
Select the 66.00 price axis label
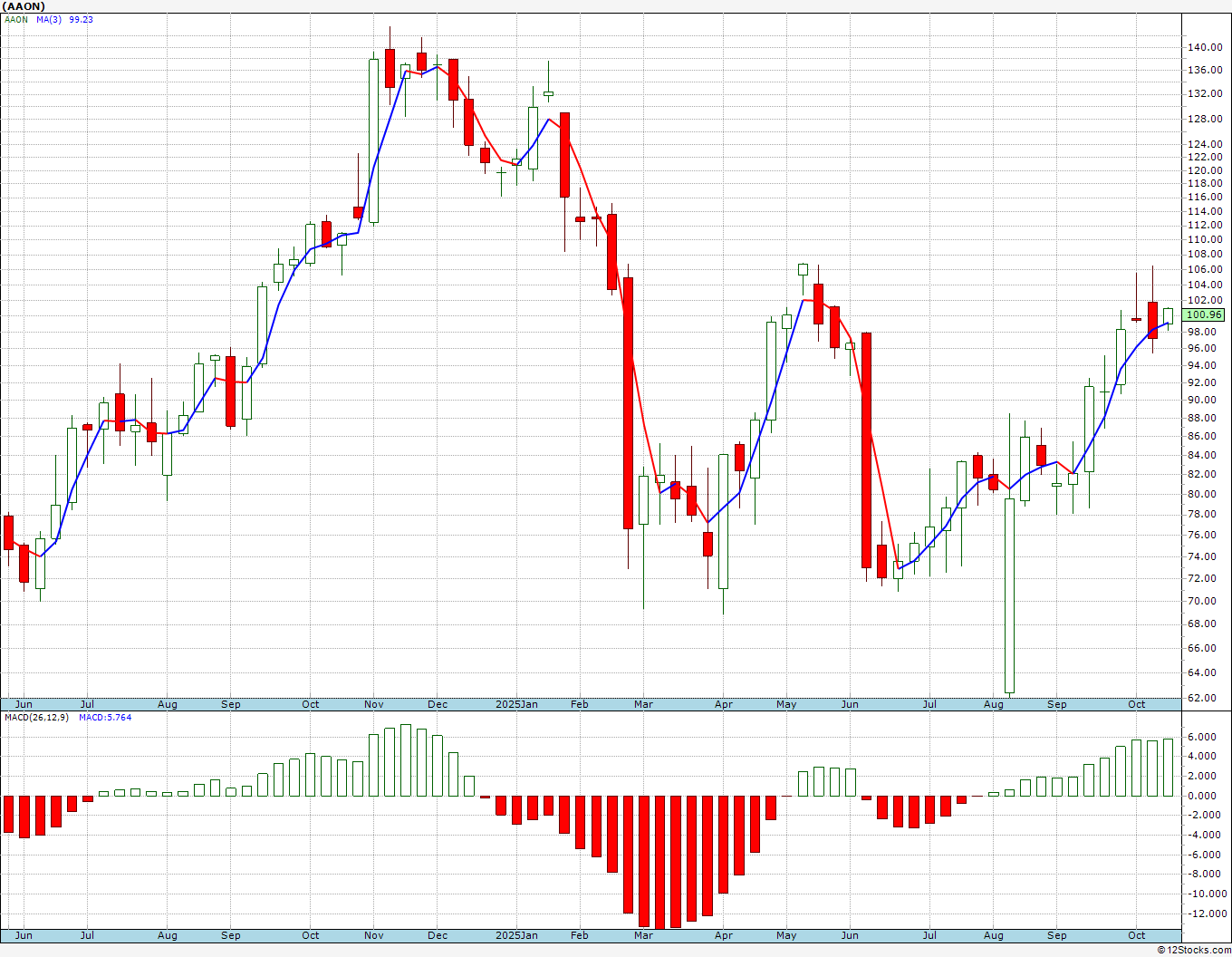pyautogui.click(x=1204, y=648)
